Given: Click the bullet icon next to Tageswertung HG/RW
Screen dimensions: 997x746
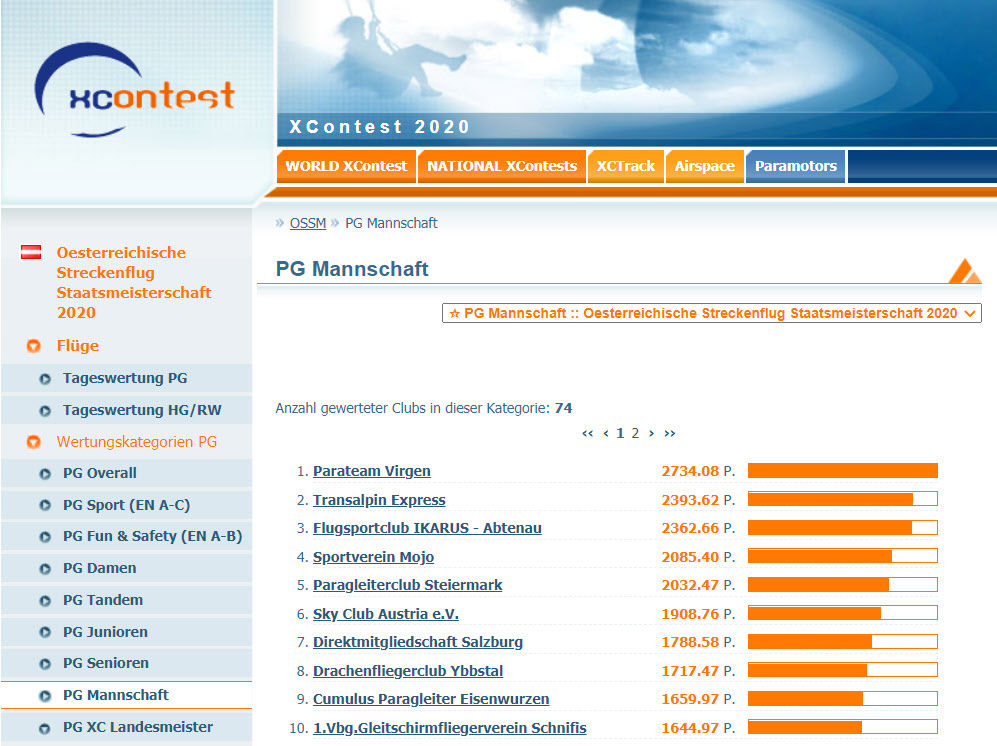Looking at the screenshot, I should [45, 411].
